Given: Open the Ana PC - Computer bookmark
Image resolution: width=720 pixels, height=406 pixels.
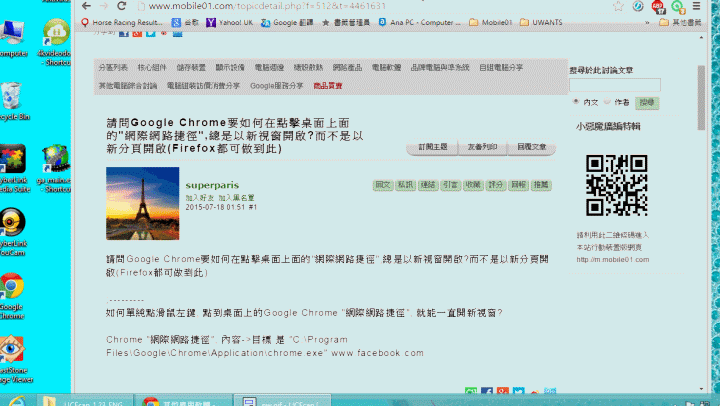Looking at the screenshot, I should tap(420, 23).
